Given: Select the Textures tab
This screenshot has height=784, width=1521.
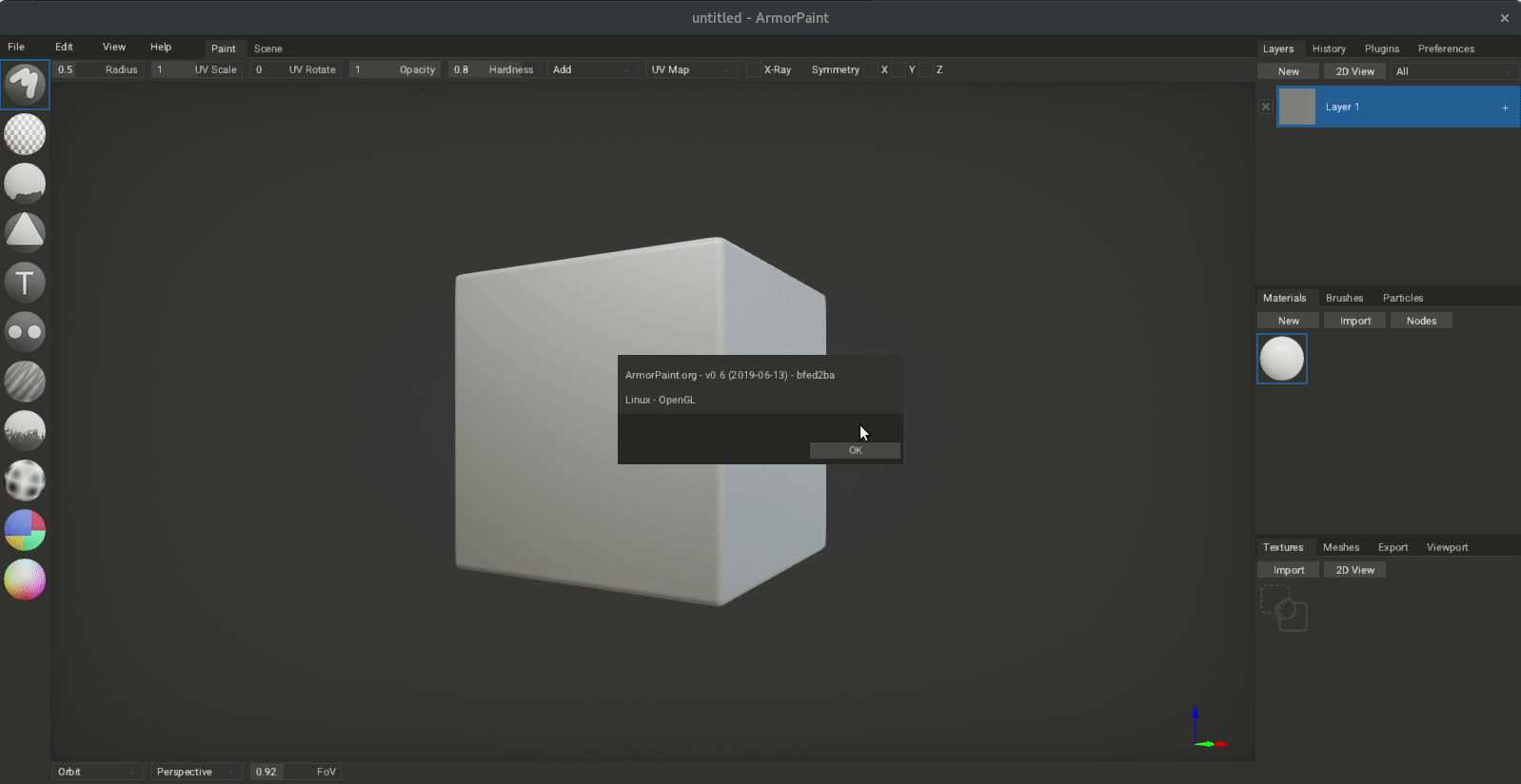Looking at the screenshot, I should click(x=1283, y=547).
